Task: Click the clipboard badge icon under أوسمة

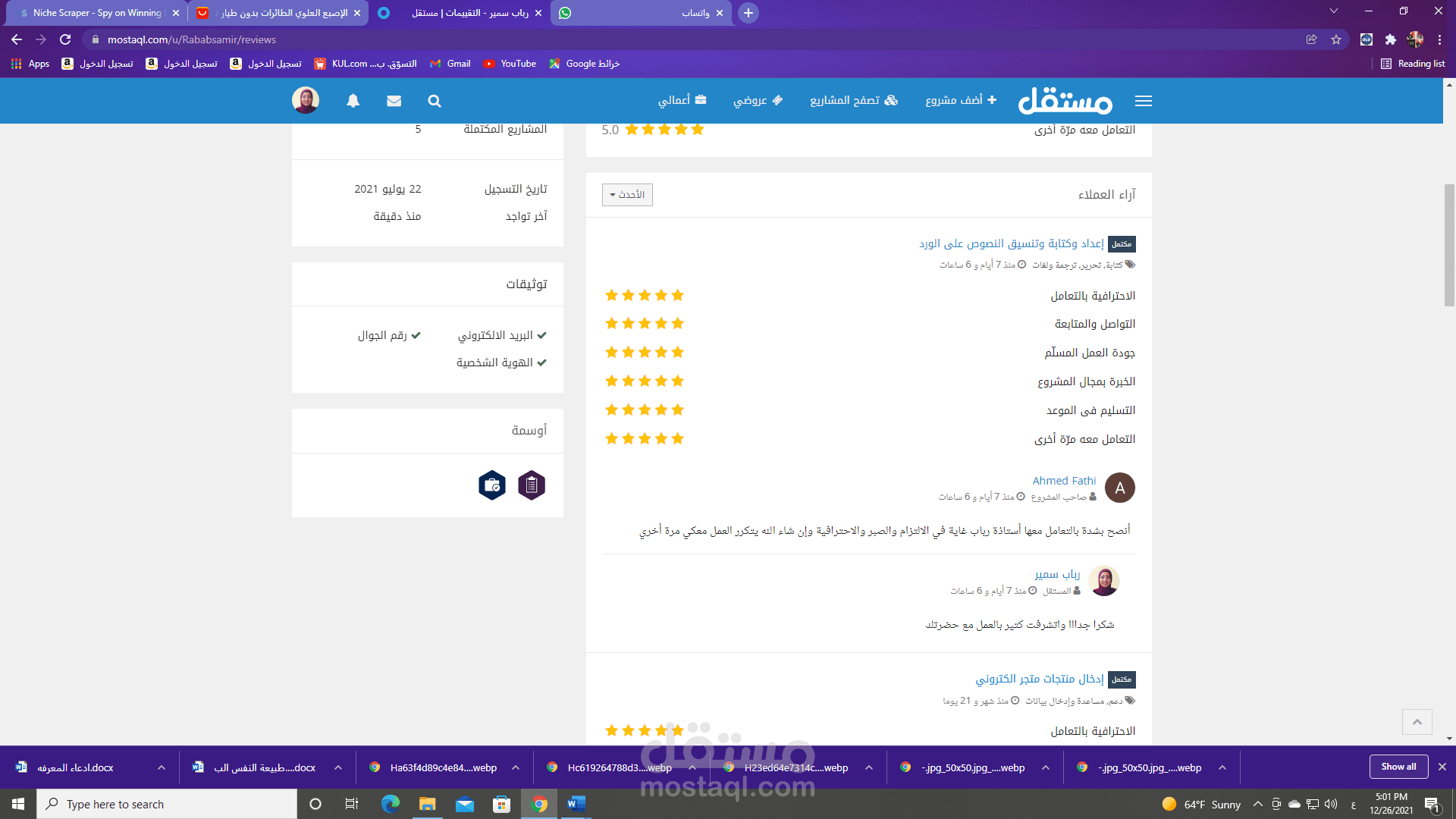Action: click(x=532, y=485)
